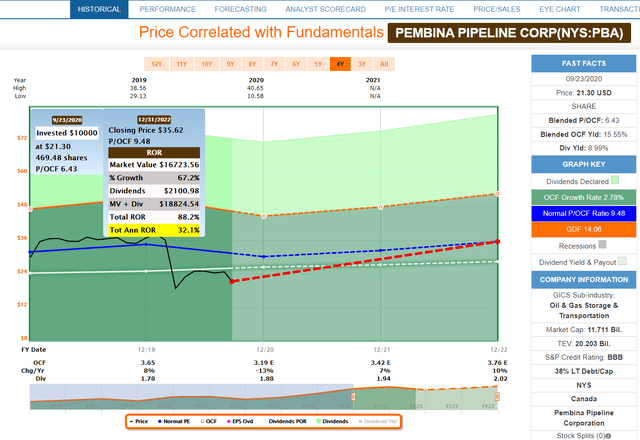The width and height of the screenshot is (640, 440).
Task: Click left handle of timeline navigator
Action: point(353,396)
